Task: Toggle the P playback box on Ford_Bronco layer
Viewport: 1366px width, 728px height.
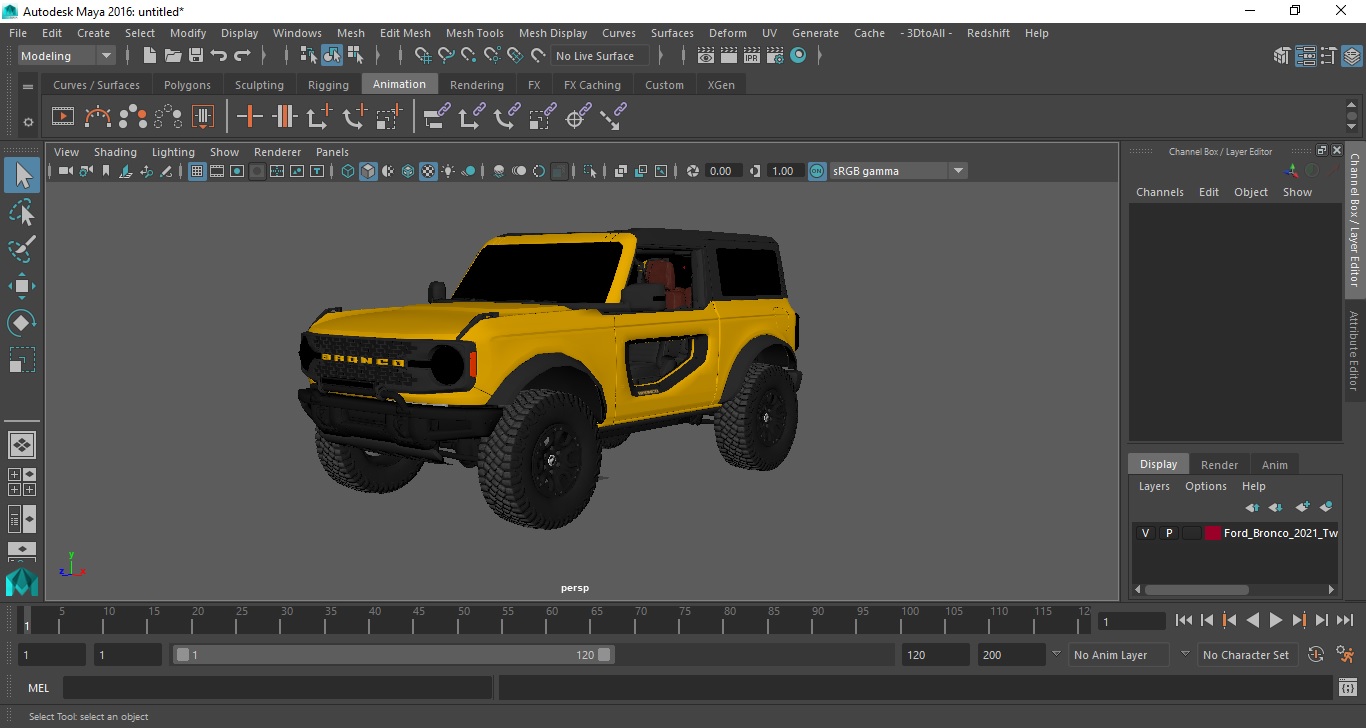Action: [1168, 533]
